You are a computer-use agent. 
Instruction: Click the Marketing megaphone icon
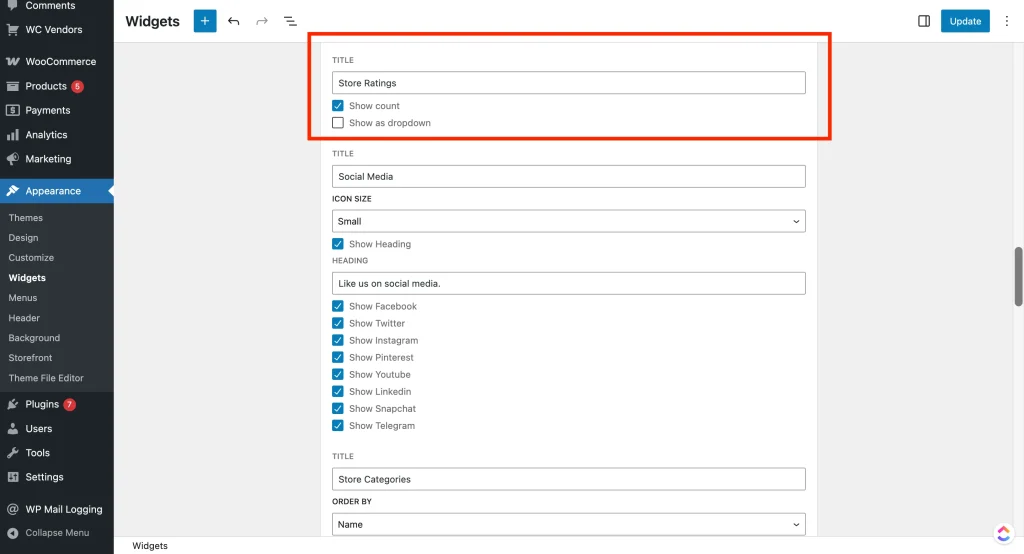coord(13,159)
